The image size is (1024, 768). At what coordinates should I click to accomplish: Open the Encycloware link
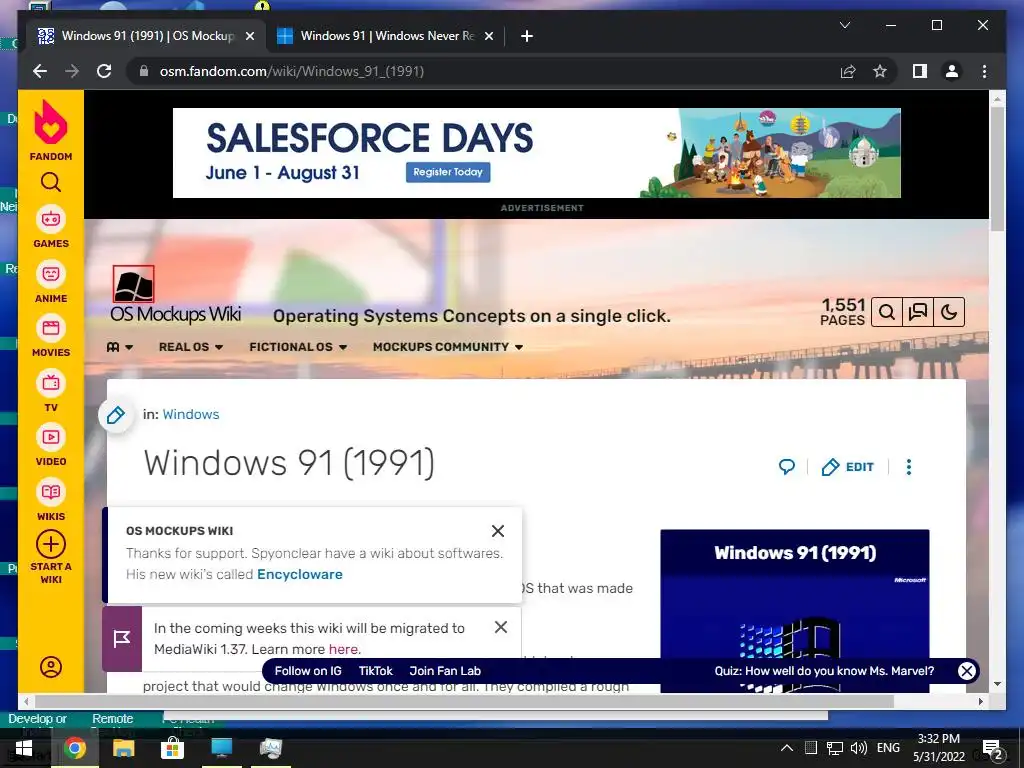[x=300, y=574]
